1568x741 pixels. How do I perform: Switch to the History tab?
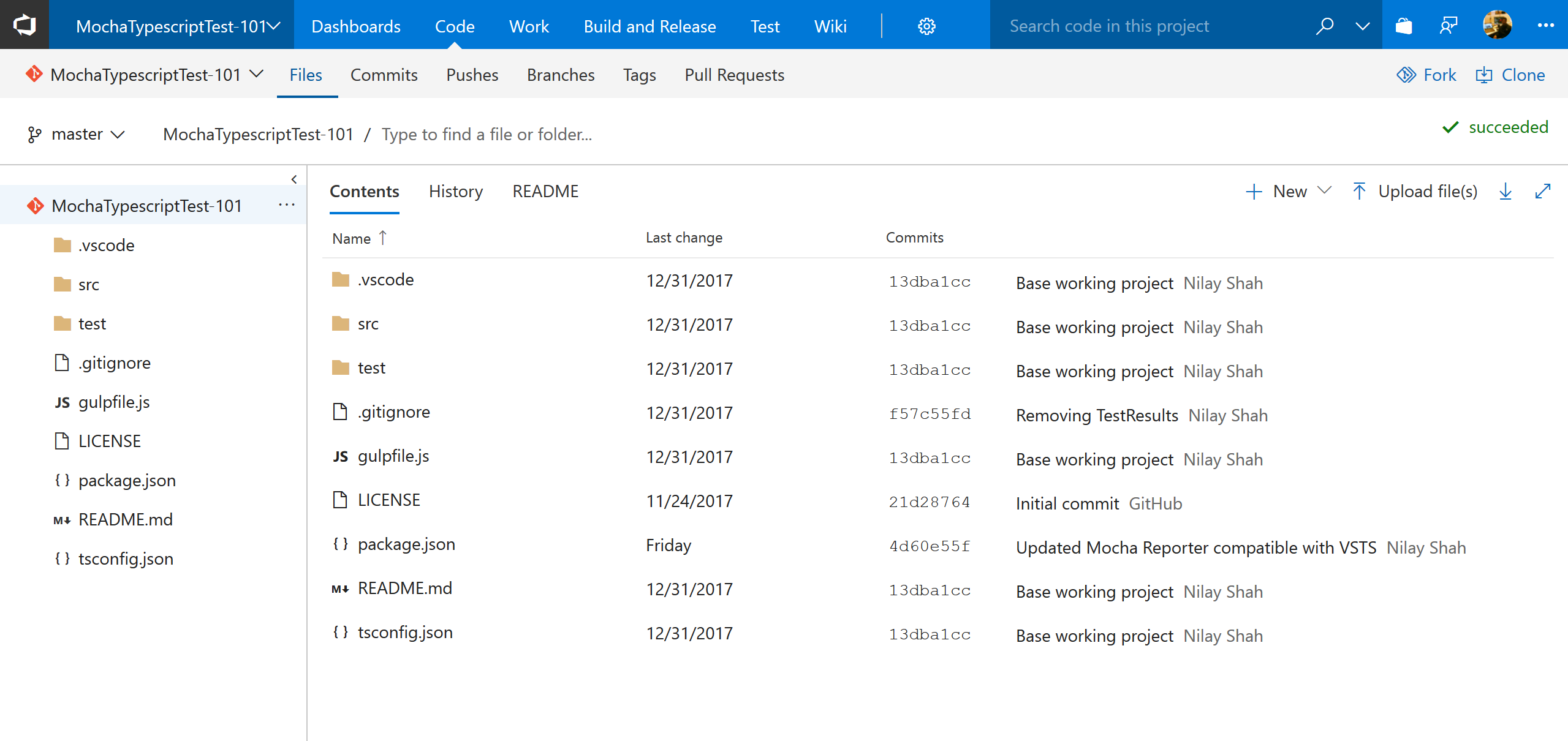click(456, 192)
